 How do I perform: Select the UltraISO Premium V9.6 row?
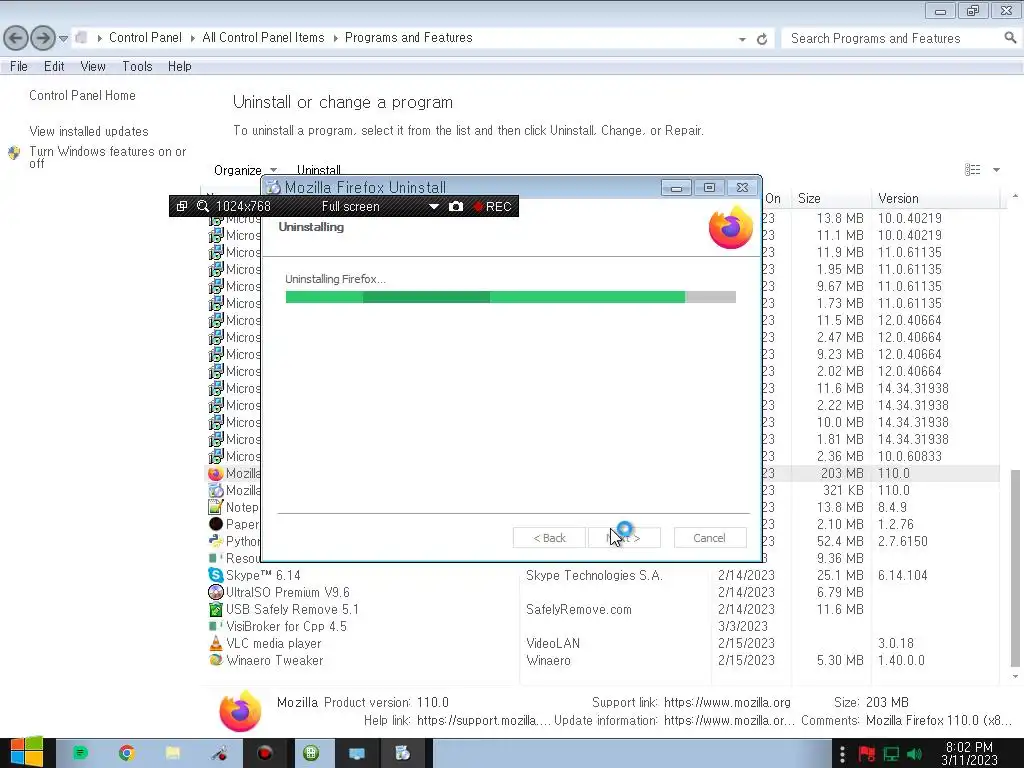[x=603, y=592]
